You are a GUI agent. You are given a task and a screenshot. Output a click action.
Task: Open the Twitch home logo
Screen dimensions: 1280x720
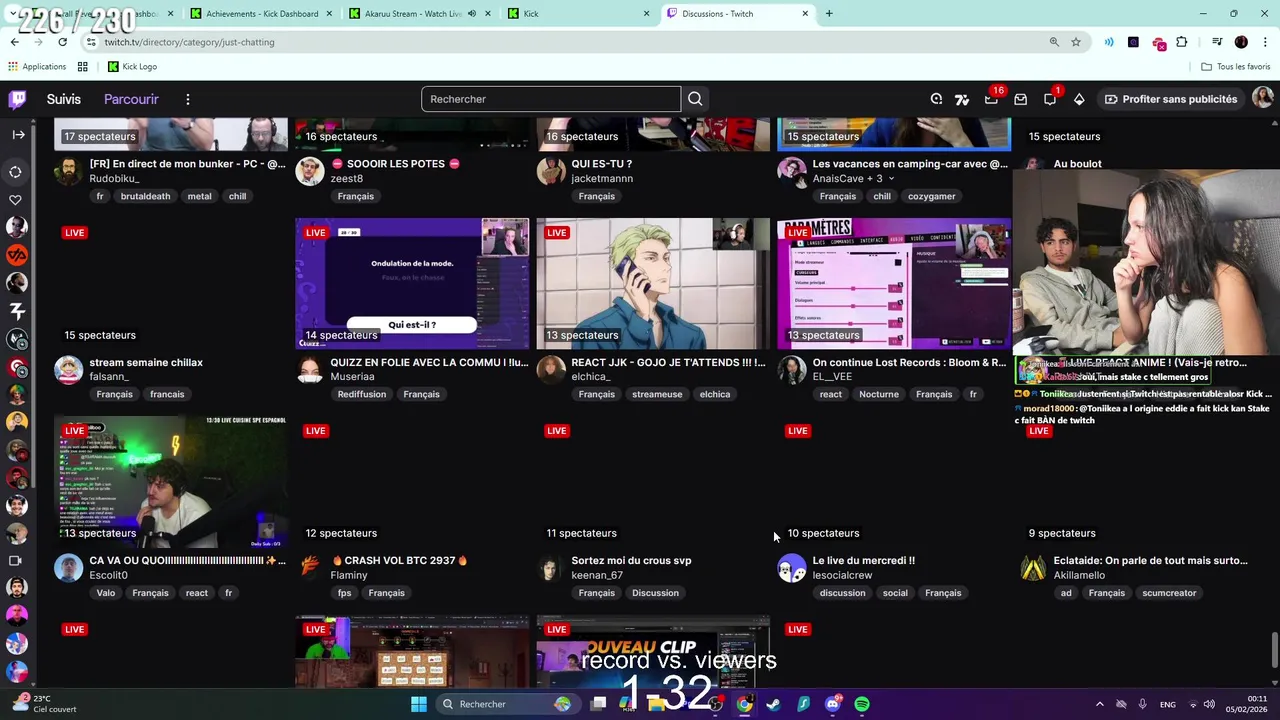[x=17, y=99]
